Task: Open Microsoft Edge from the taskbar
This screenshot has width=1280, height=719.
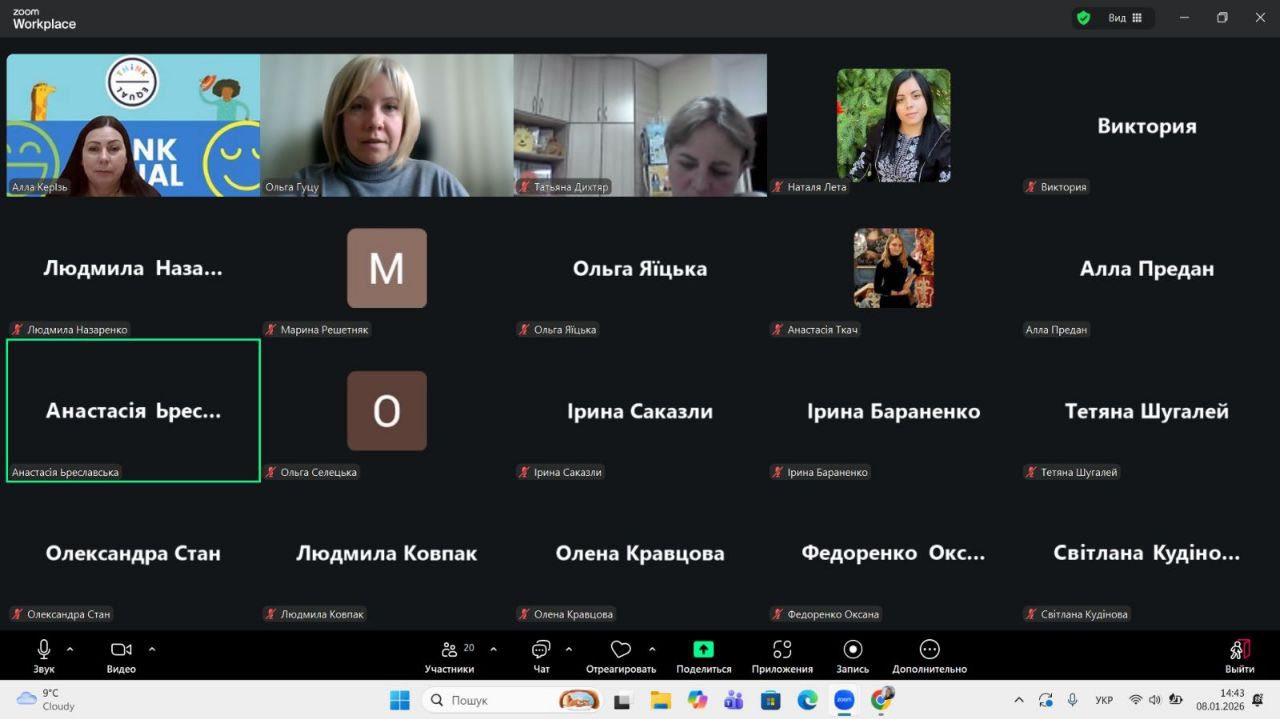Action: (807, 700)
